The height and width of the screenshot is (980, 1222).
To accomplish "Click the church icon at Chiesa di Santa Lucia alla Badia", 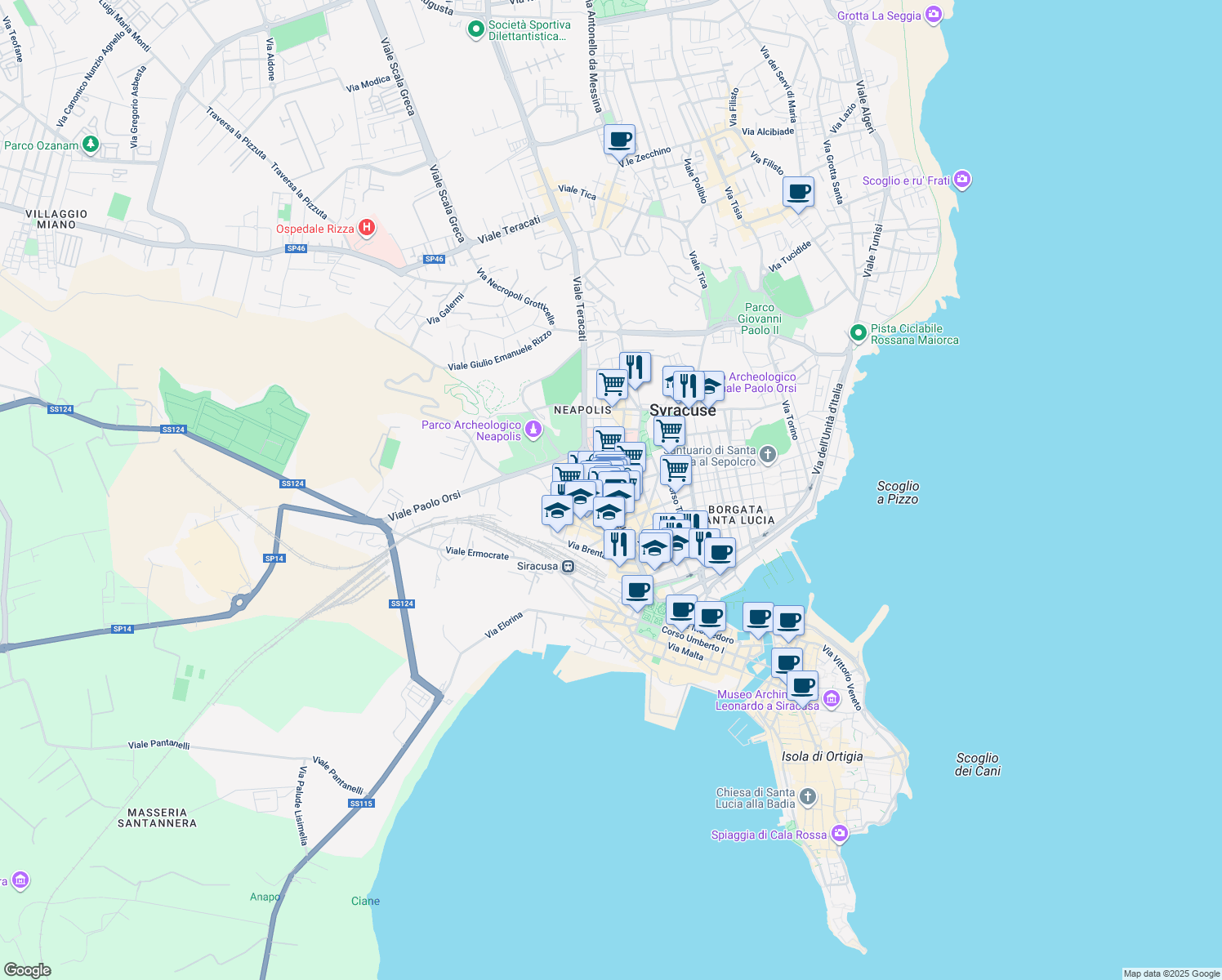I will [x=806, y=795].
